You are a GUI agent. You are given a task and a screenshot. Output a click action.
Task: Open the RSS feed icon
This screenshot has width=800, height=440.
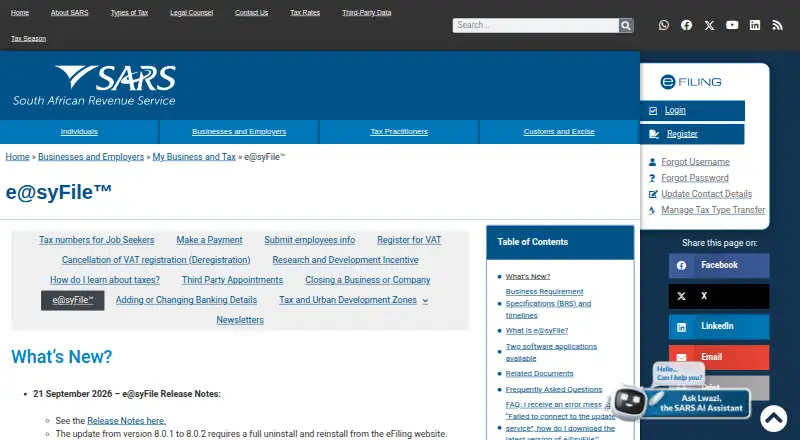(x=778, y=25)
